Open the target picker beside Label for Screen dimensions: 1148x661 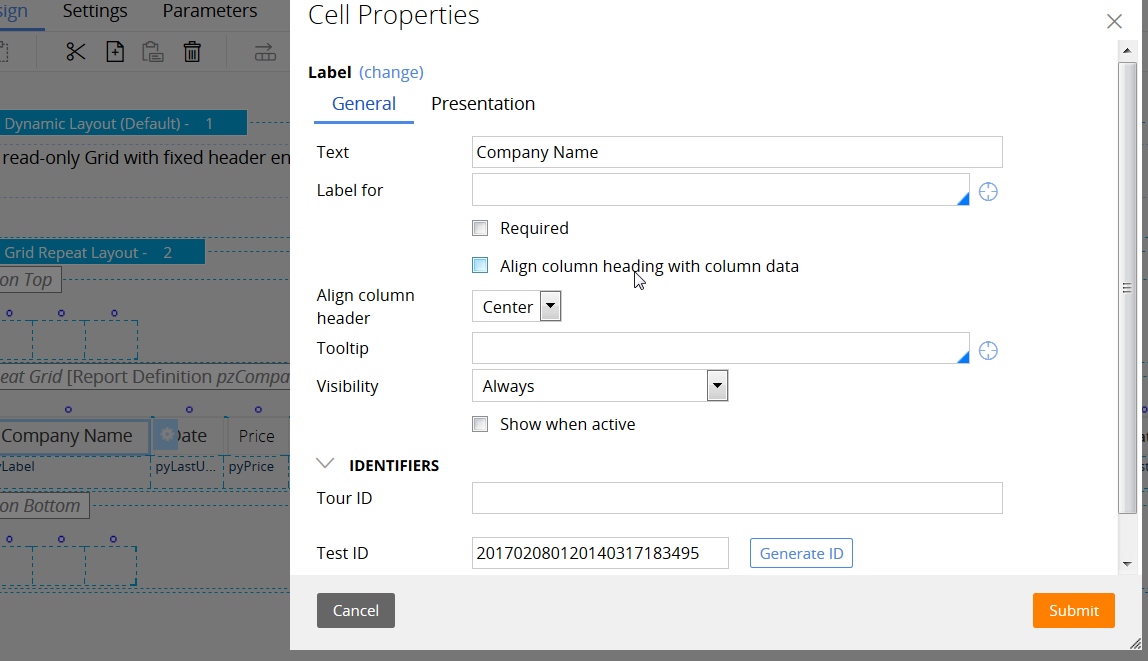pyautogui.click(x=988, y=192)
